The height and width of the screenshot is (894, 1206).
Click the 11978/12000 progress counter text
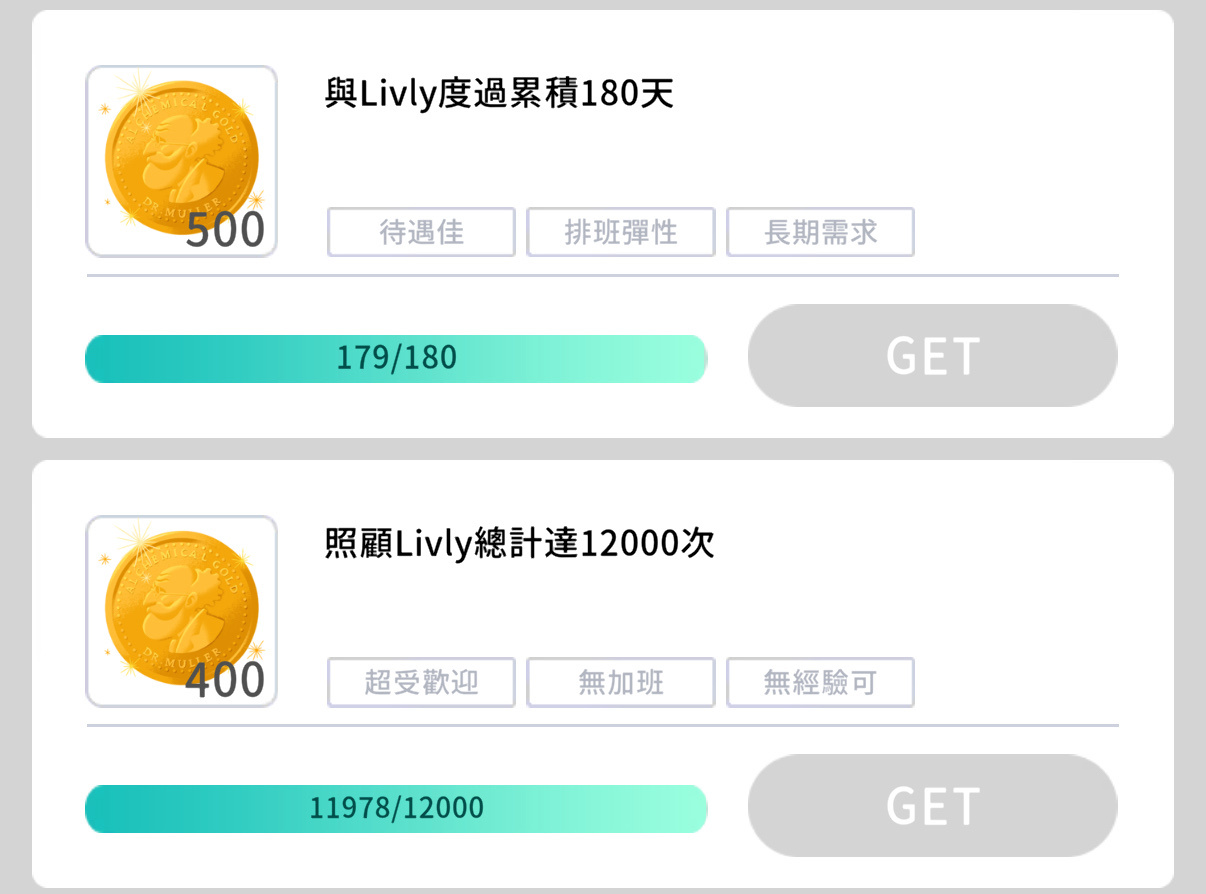tap(396, 808)
